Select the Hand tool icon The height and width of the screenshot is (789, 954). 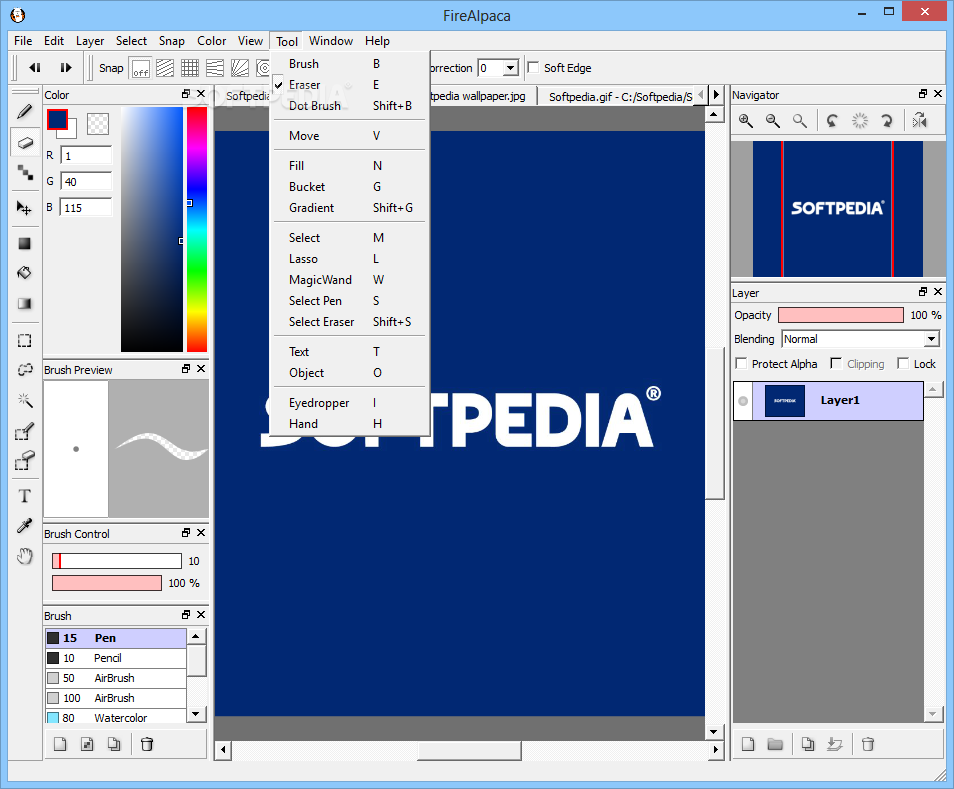[x=24, y=556]
